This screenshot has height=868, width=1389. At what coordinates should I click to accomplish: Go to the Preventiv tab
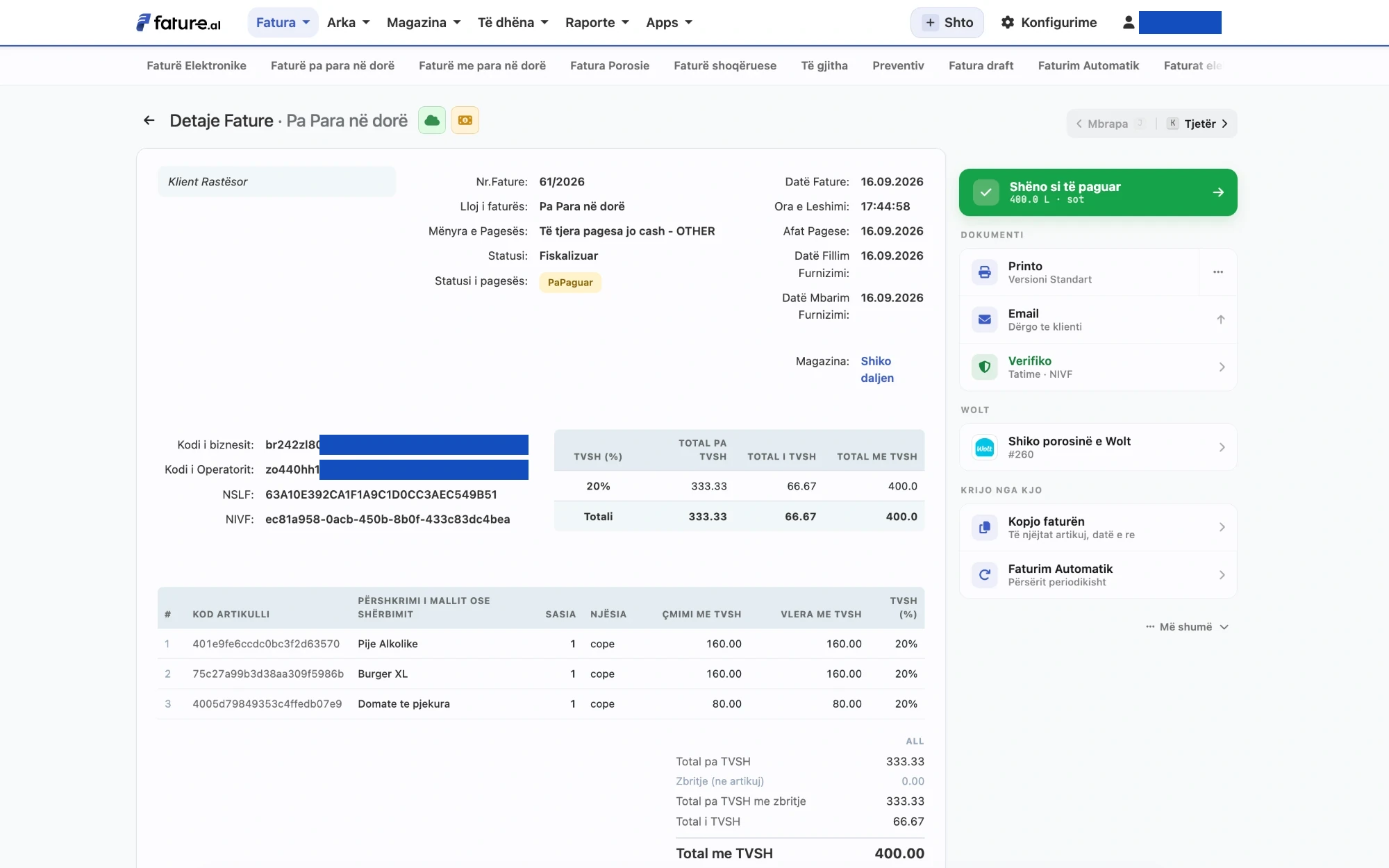[x=898, y=65]
